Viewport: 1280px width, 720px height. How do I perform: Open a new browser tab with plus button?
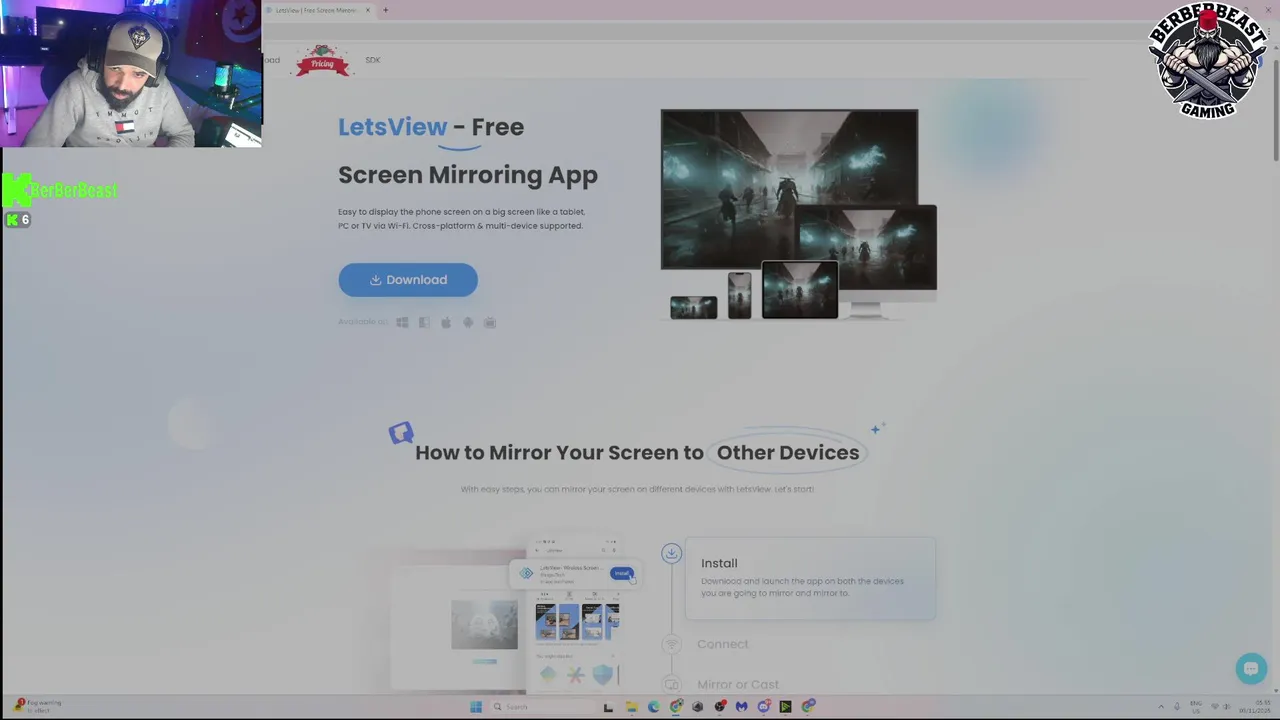[x=385, y=10]
